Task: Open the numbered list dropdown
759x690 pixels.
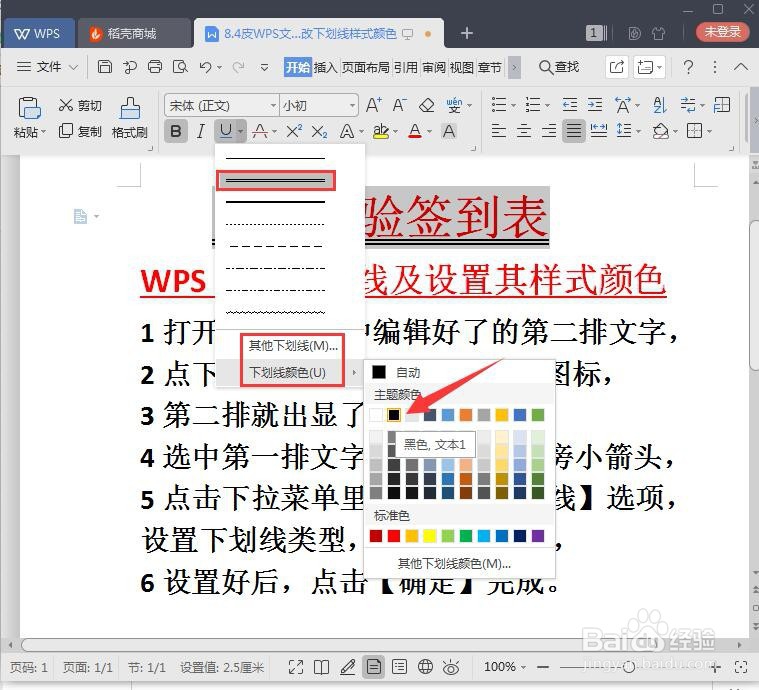Action: [547, 106]
